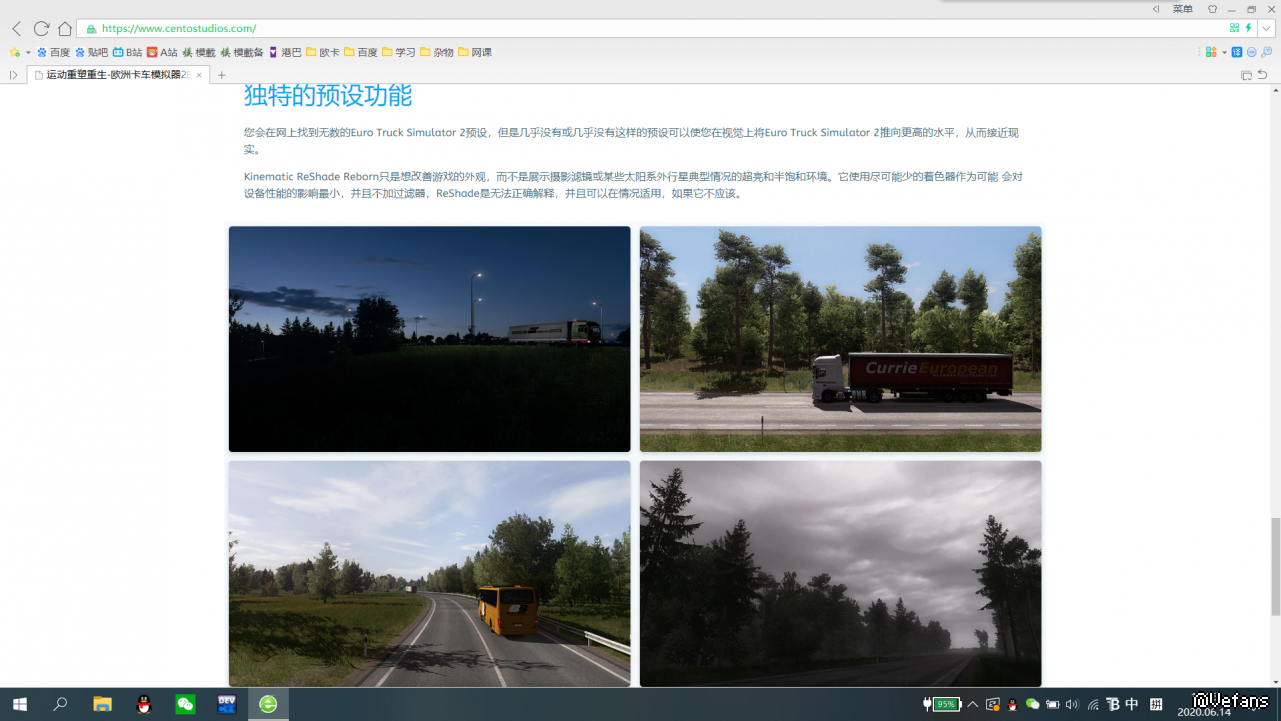Open File Explorer from the taskbar
Screen dimensions: 1281x721
click(102, 704)
